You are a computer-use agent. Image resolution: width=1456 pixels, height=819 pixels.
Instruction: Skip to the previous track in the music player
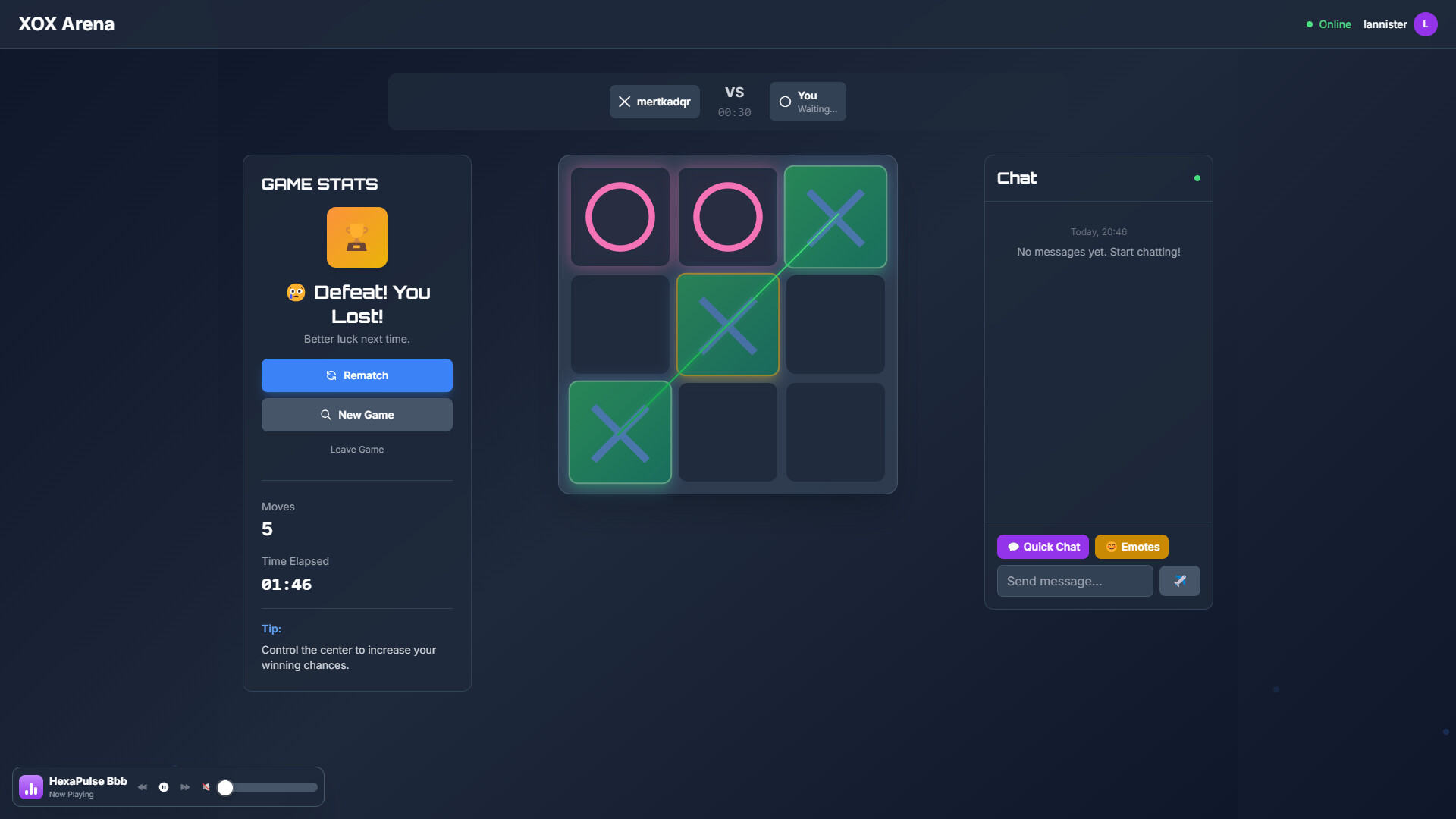click(x=143, y=787)
